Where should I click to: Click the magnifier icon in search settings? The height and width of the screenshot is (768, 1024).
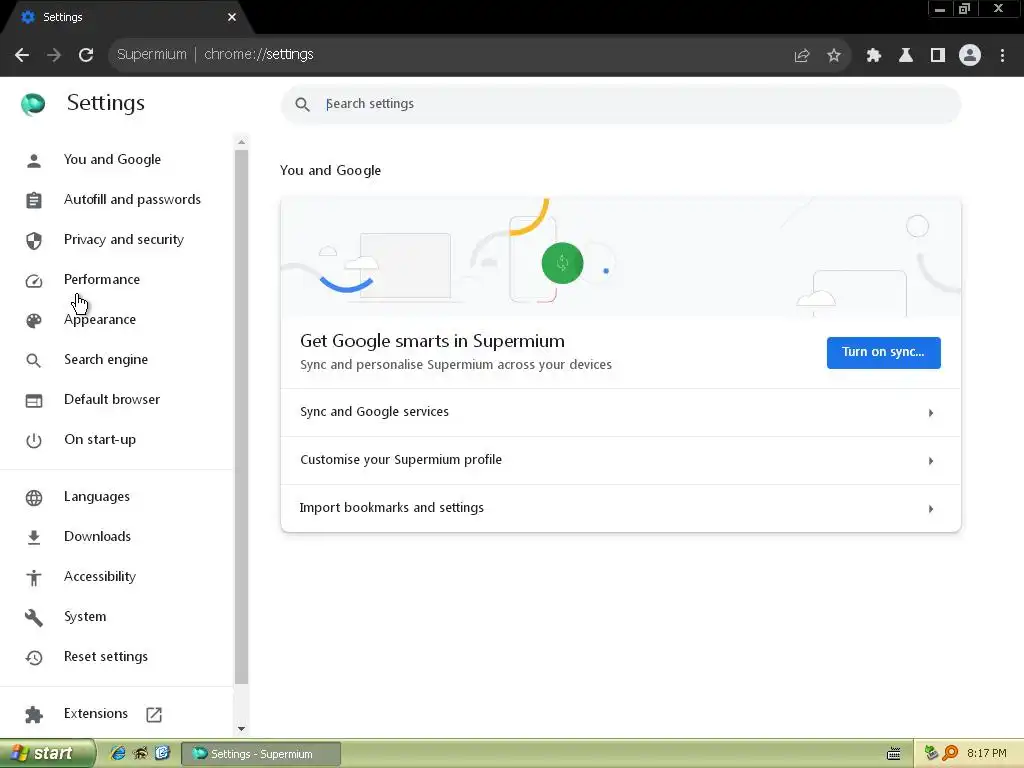point(302,104)
